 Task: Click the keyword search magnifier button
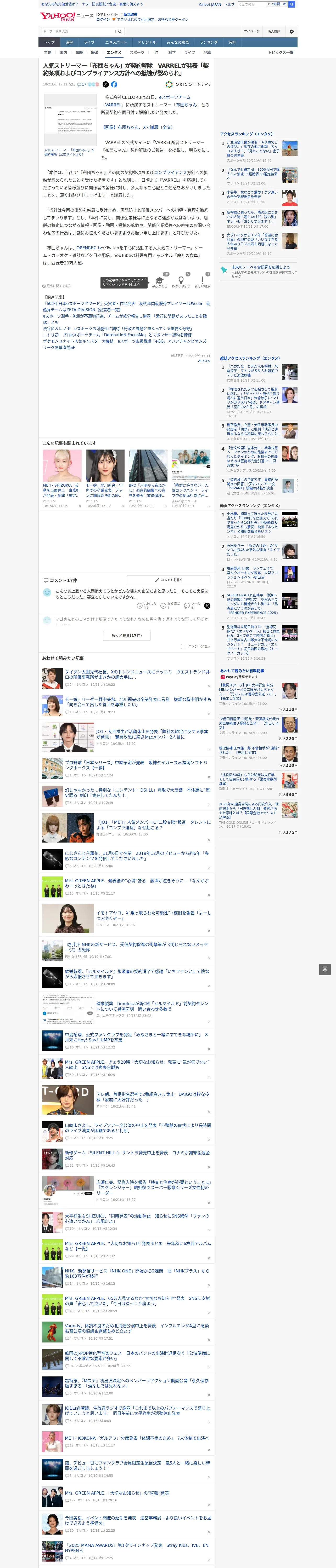tap(120, 32)
